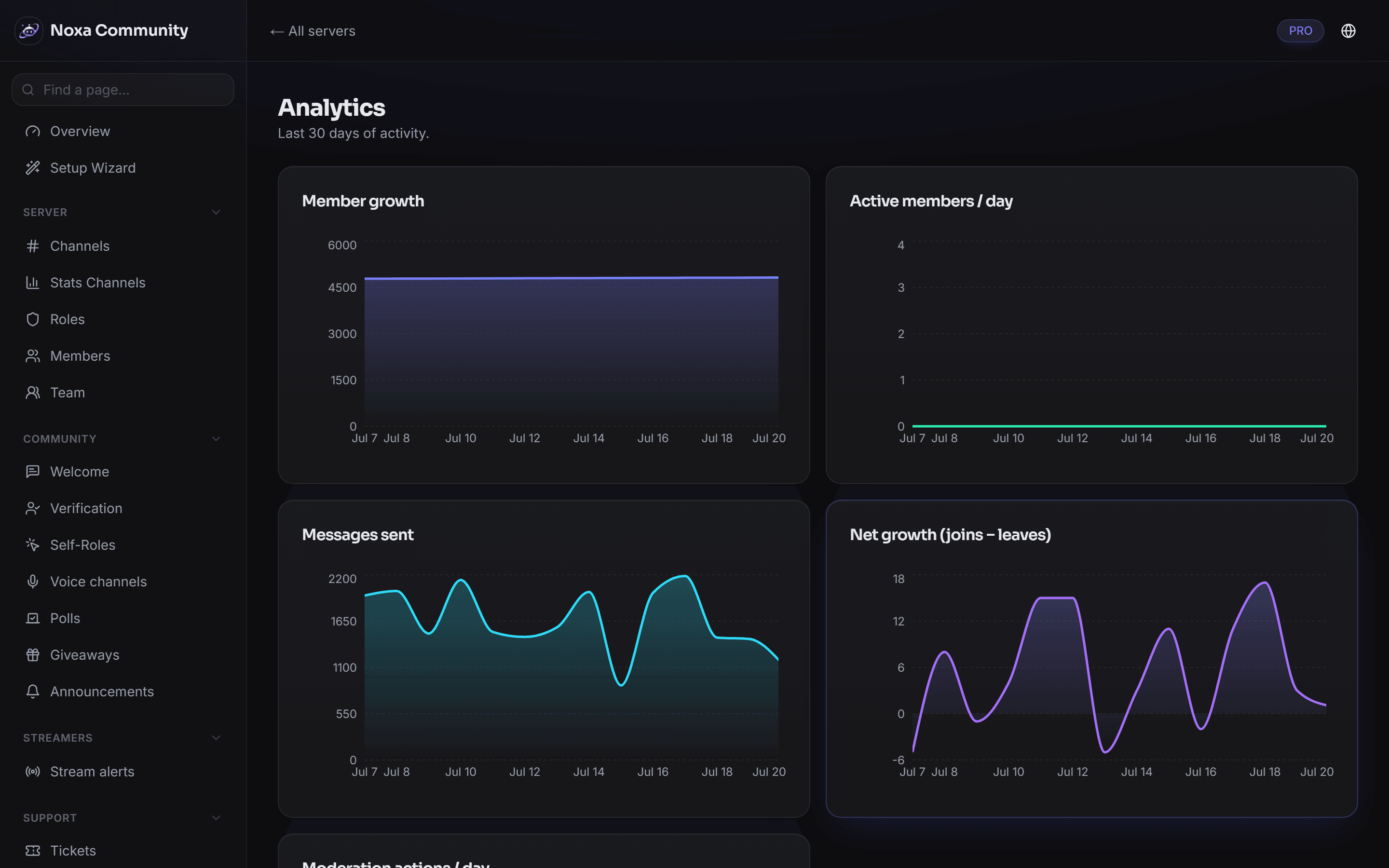Focus the Find a page search field
The image size is (1389, 868).
click(123, 90)
